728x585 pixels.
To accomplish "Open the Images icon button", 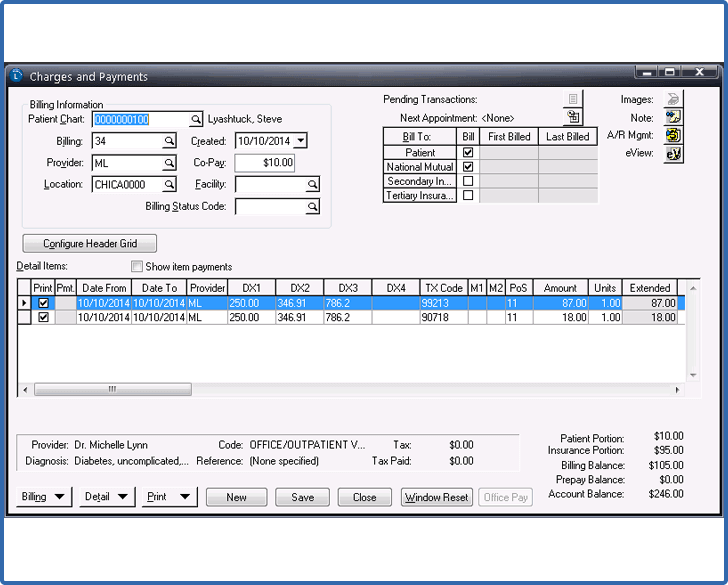I will pos(673,99).
